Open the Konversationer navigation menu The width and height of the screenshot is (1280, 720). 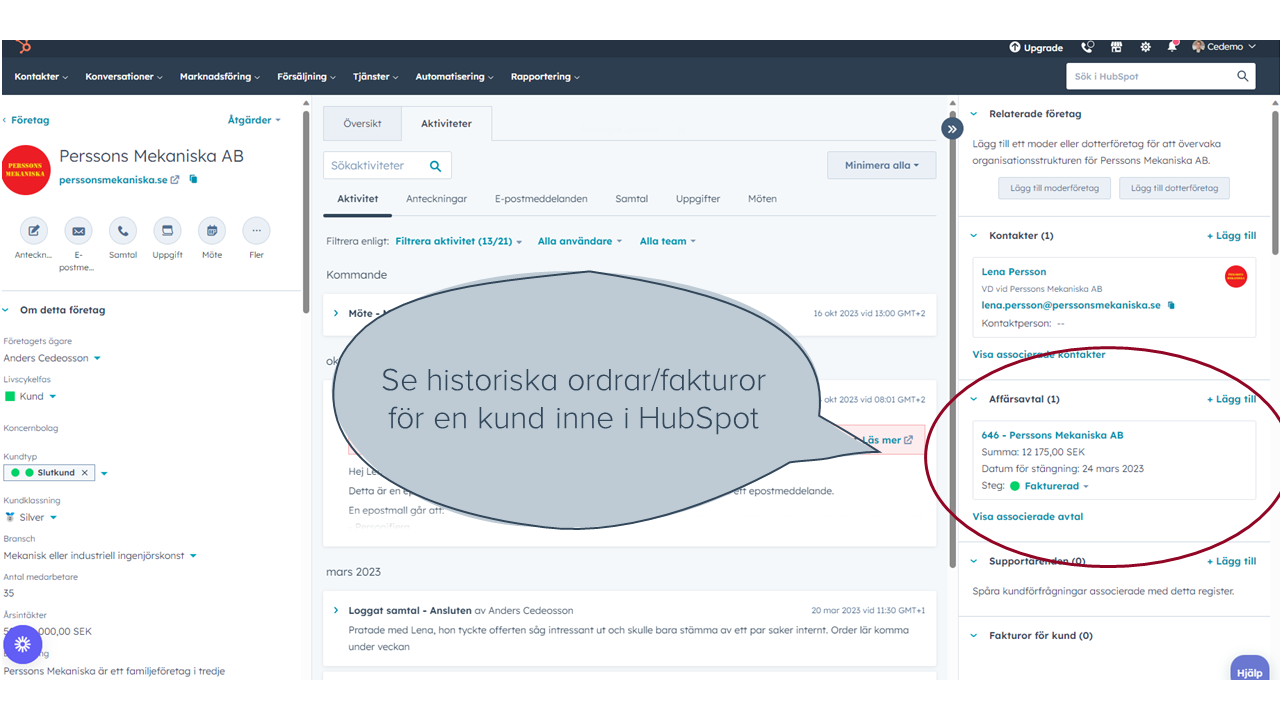point(124,77)
